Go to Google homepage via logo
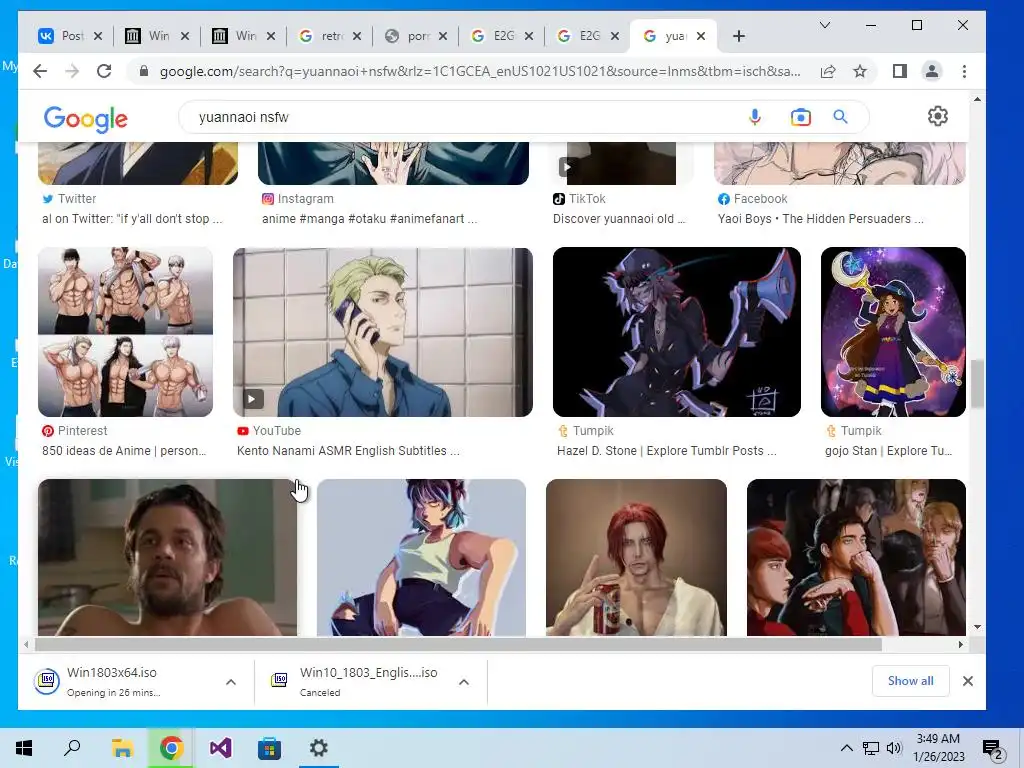1024x768 pixels. click(x=86, y=119)
